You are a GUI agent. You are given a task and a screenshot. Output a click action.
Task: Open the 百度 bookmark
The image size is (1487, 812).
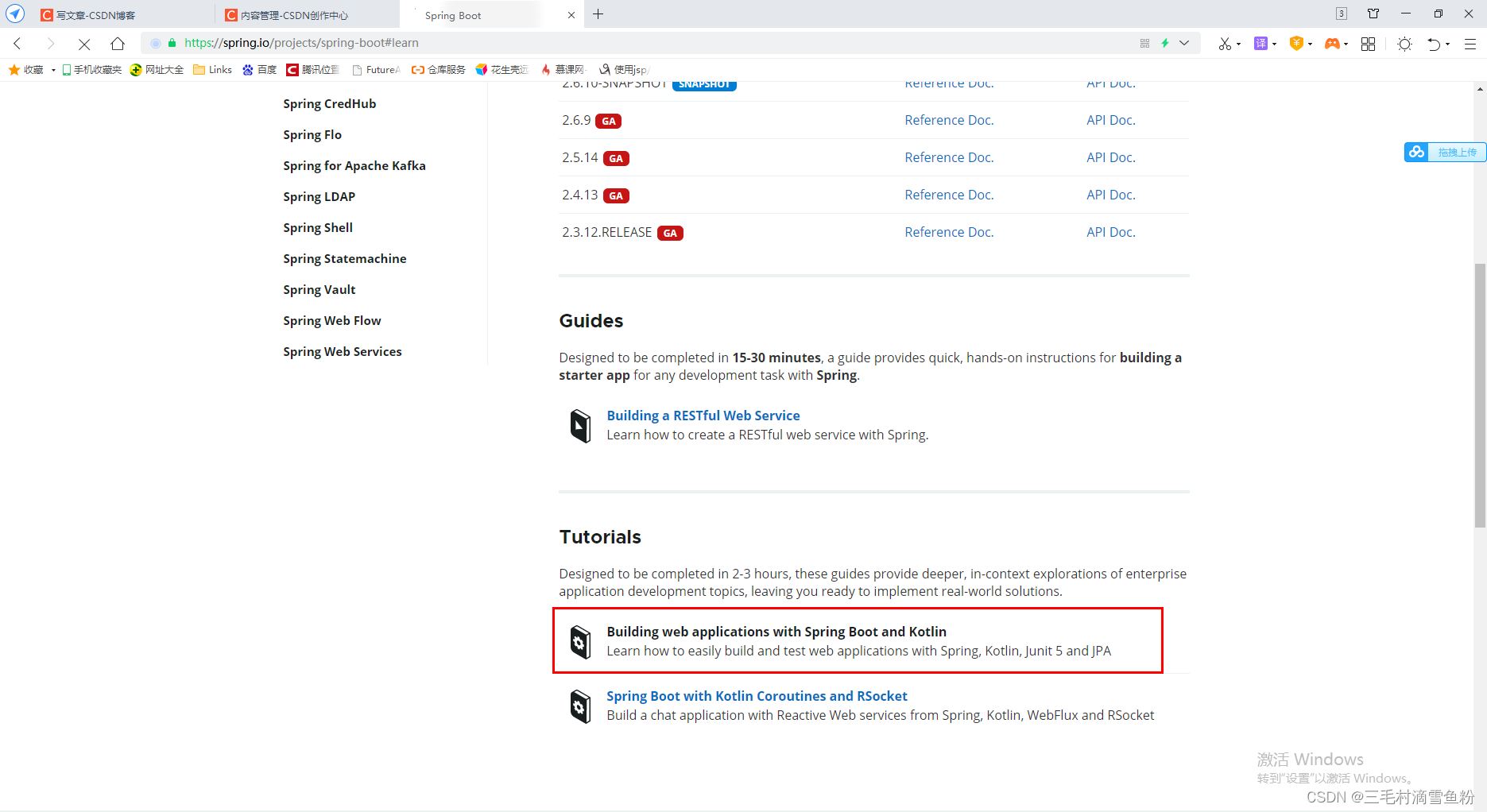click(x=259, y=70)
